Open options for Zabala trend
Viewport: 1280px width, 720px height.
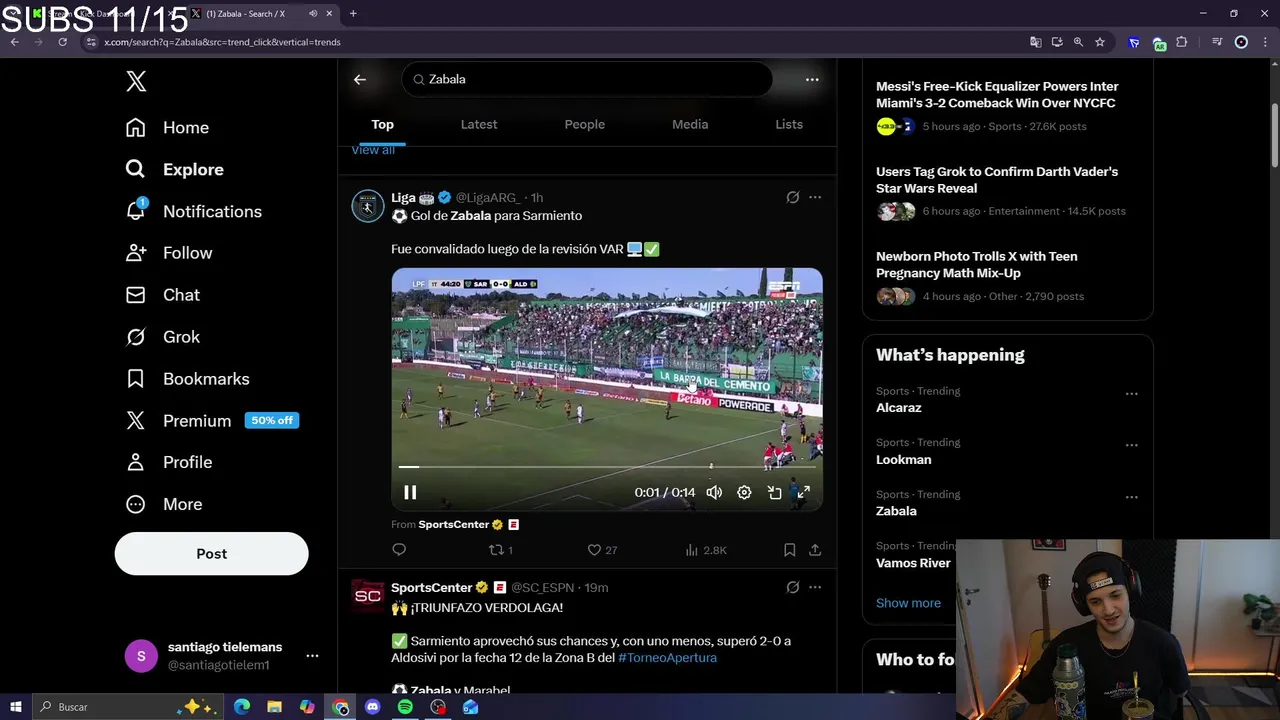click(1131, 497)
